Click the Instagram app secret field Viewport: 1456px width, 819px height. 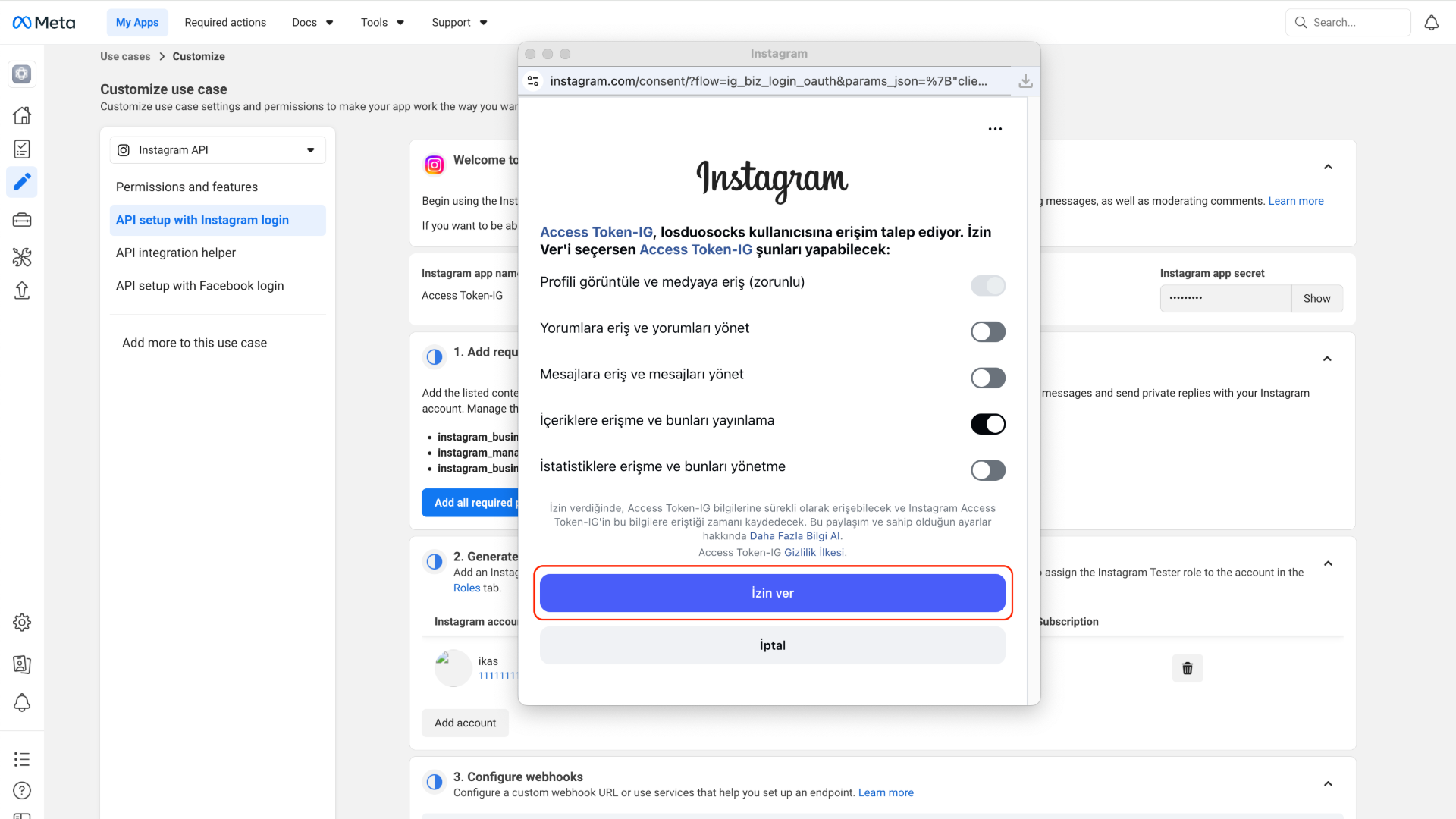pos(1225,299)
